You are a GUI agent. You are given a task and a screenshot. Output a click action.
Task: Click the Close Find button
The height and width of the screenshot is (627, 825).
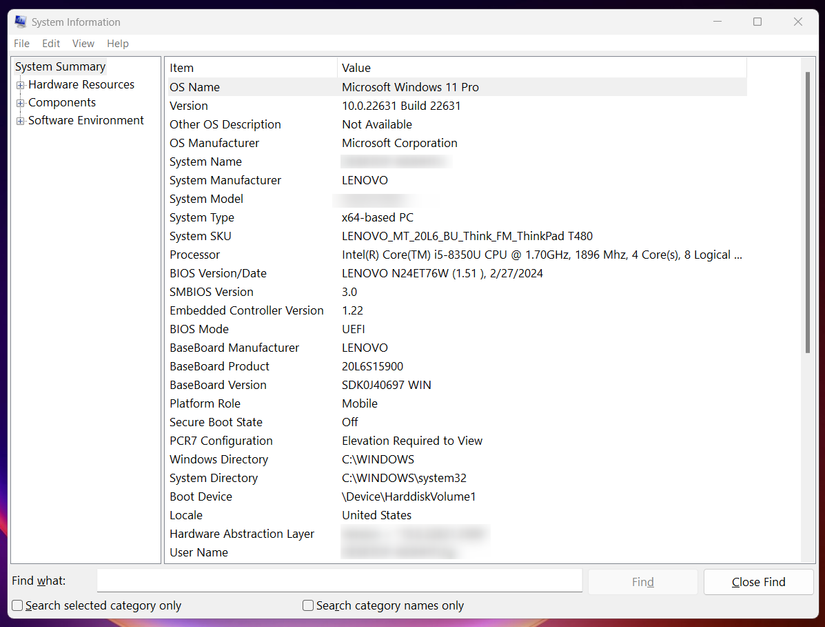pos(758,581)
